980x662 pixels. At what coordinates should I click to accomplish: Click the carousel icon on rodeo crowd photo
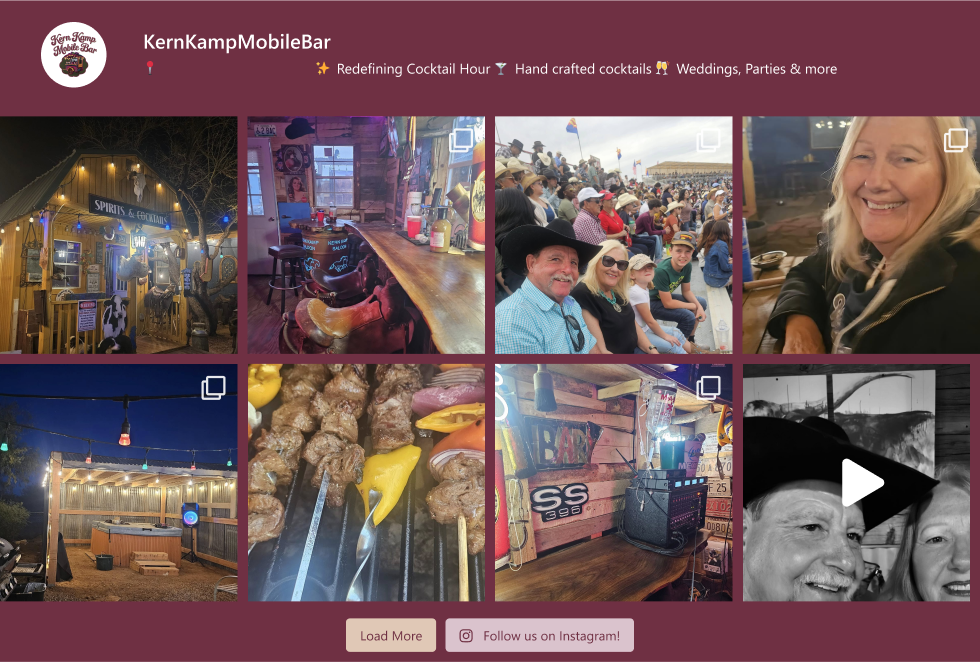point(708,141)
